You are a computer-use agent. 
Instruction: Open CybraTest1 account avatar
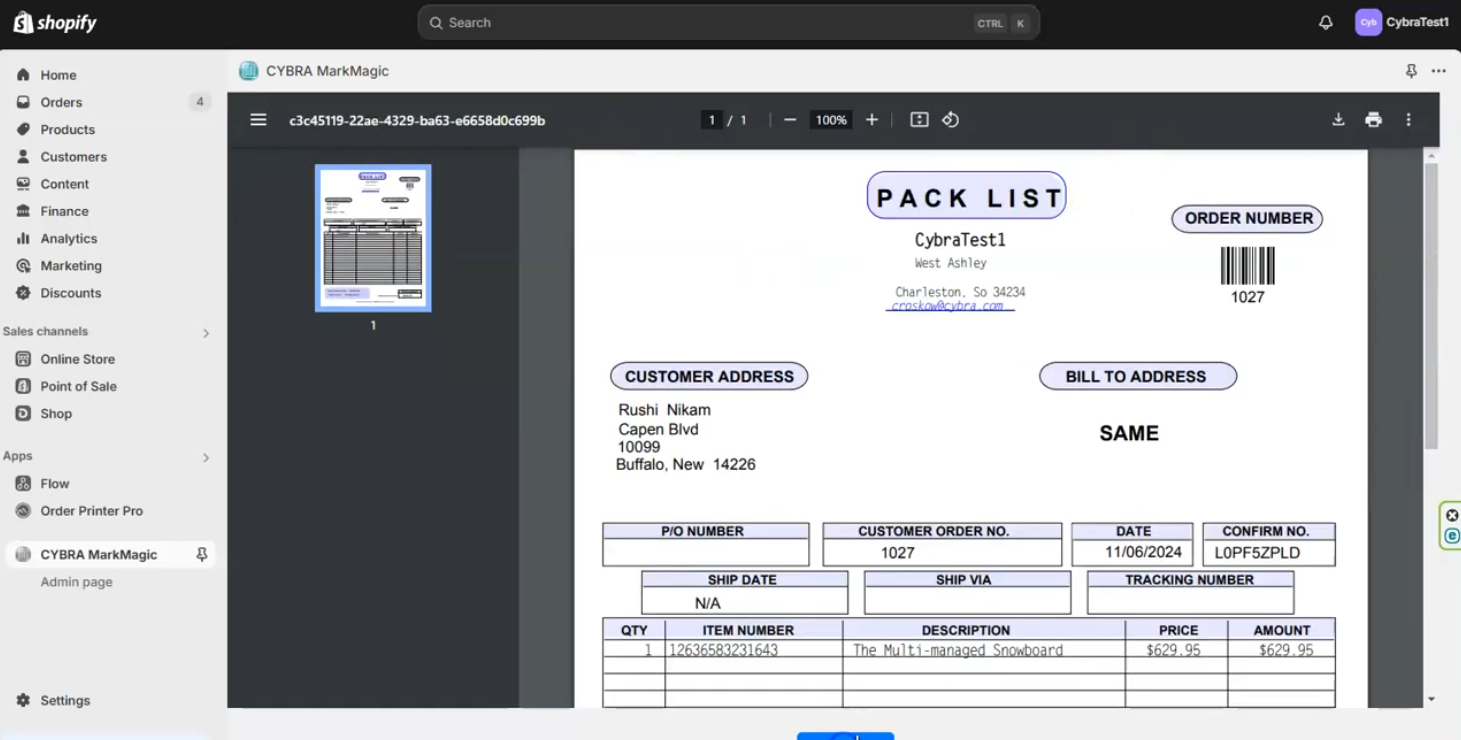[1367, 22]
